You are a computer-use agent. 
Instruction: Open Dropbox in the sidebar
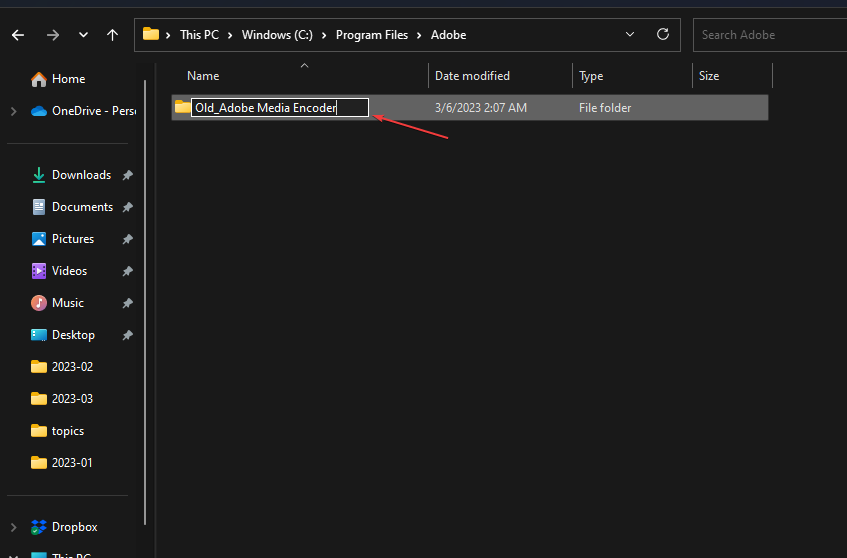pos(75,527)
